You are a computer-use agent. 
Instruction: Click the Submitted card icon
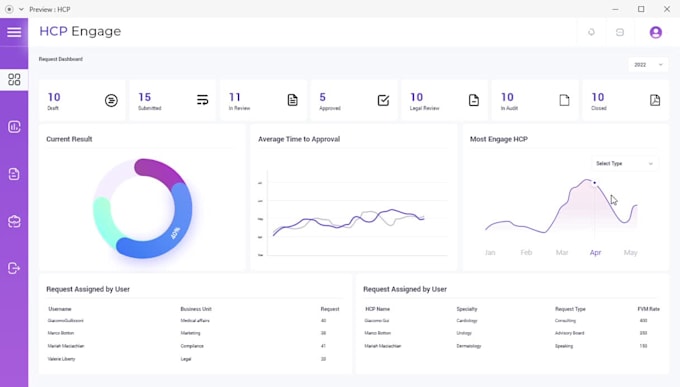coord(202,100)
